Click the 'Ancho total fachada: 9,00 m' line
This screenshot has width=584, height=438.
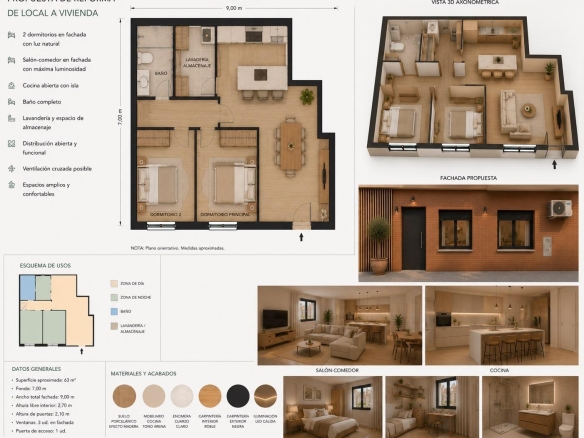pos(45,397)
